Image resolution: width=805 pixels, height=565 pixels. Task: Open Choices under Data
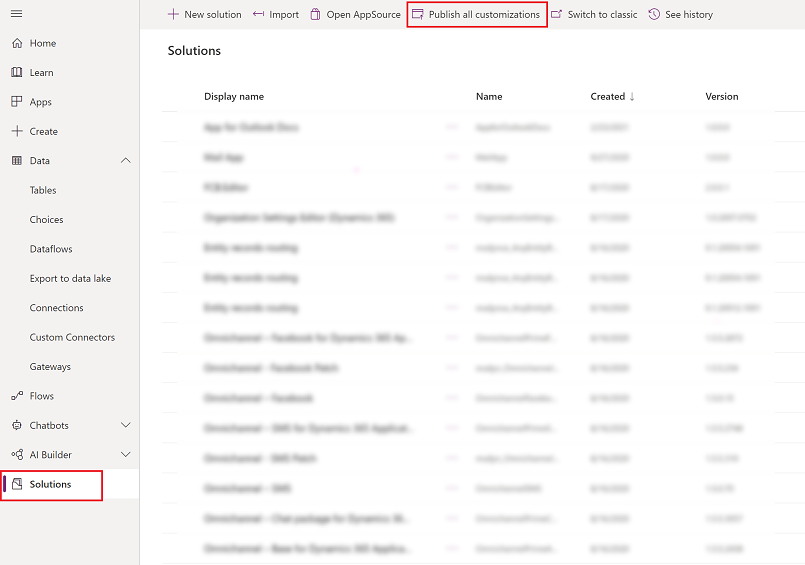pos(47,220)
